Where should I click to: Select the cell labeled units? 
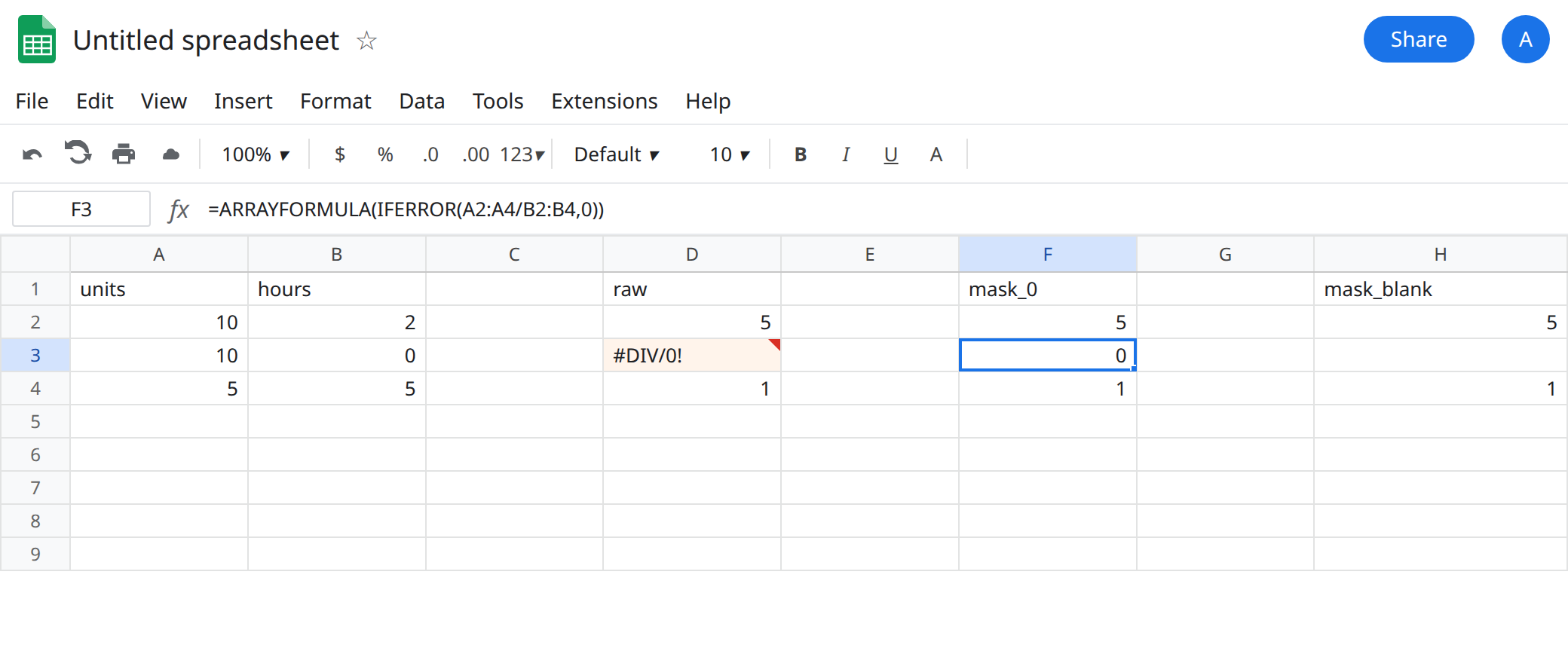[159, 289]
